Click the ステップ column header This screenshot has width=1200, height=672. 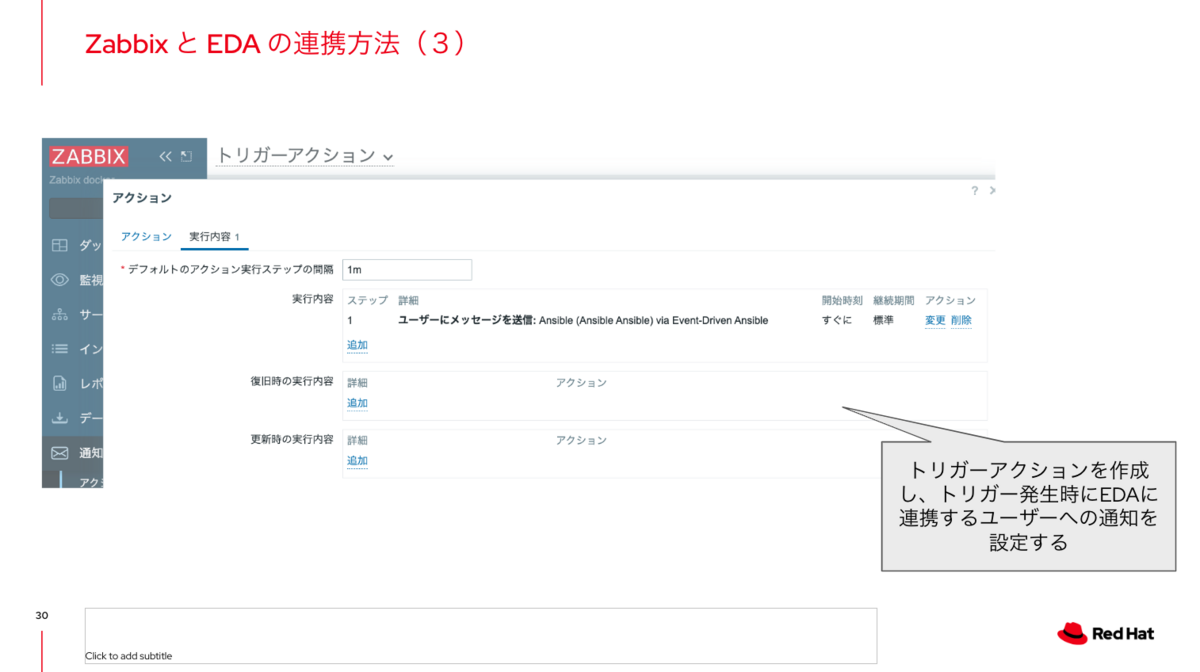tap(367, 300)
